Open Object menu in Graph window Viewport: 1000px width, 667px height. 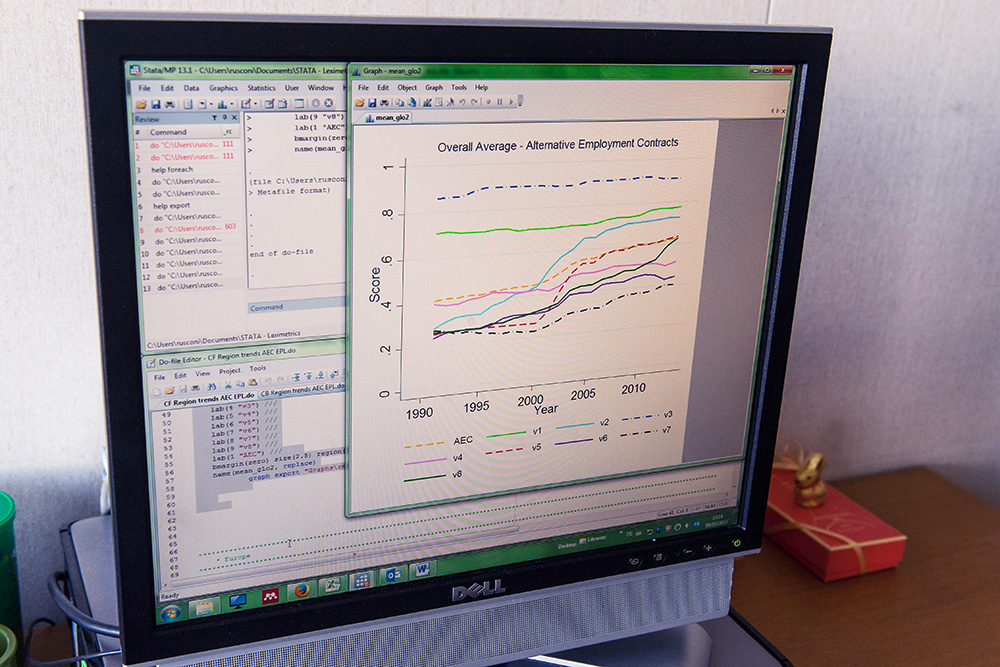click(408, 87)
